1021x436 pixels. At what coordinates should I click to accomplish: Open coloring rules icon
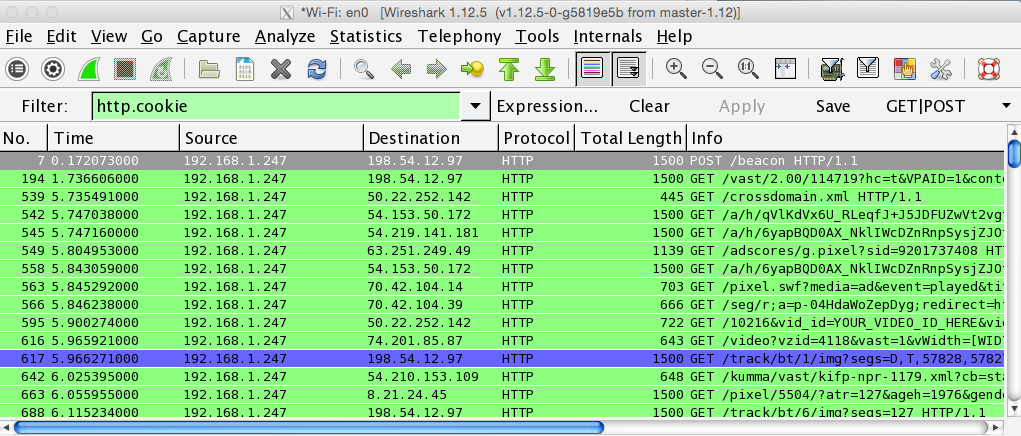tap(904, 68)
